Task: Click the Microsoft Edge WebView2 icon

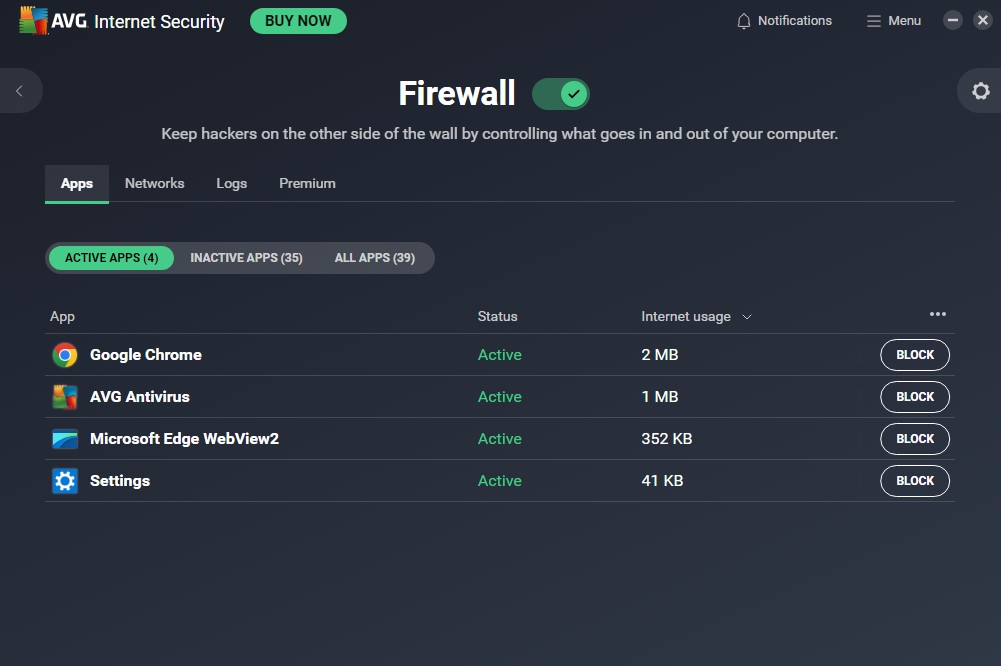Action: tap(65, 439)
